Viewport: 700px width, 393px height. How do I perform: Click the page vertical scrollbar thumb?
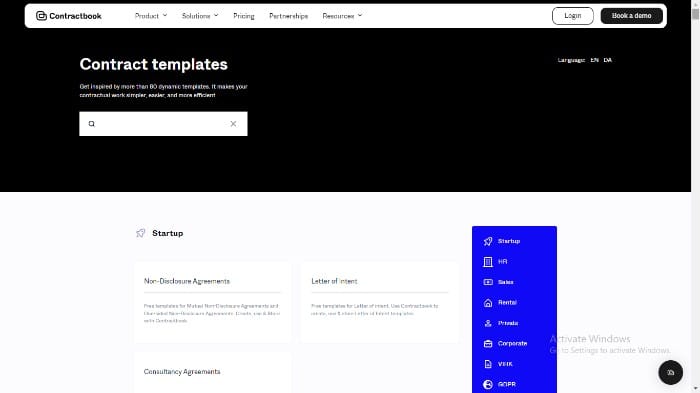pyautogui.click(x=695, y=13)
